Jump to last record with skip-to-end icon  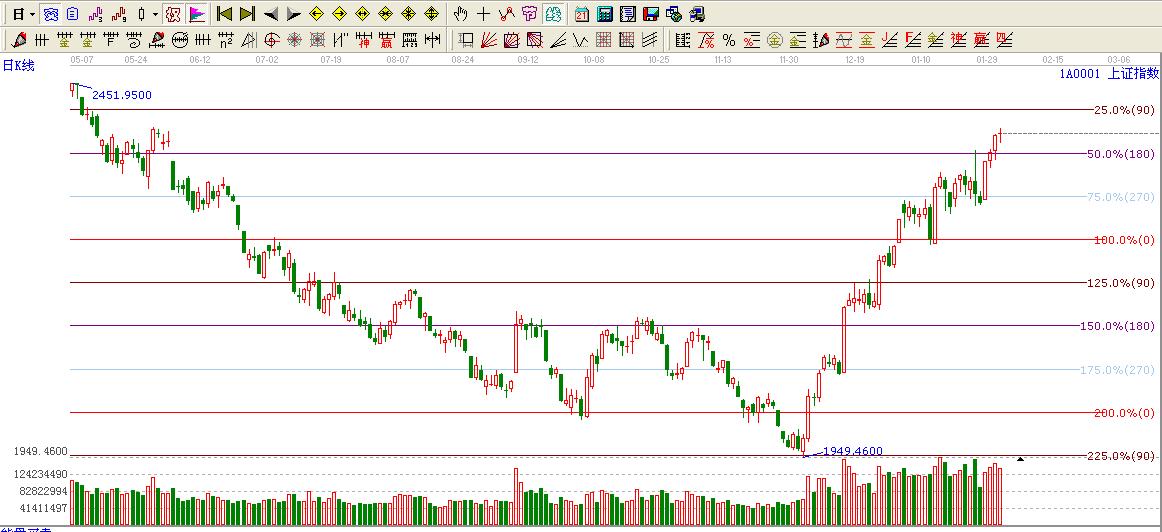(x=247, y=14)
